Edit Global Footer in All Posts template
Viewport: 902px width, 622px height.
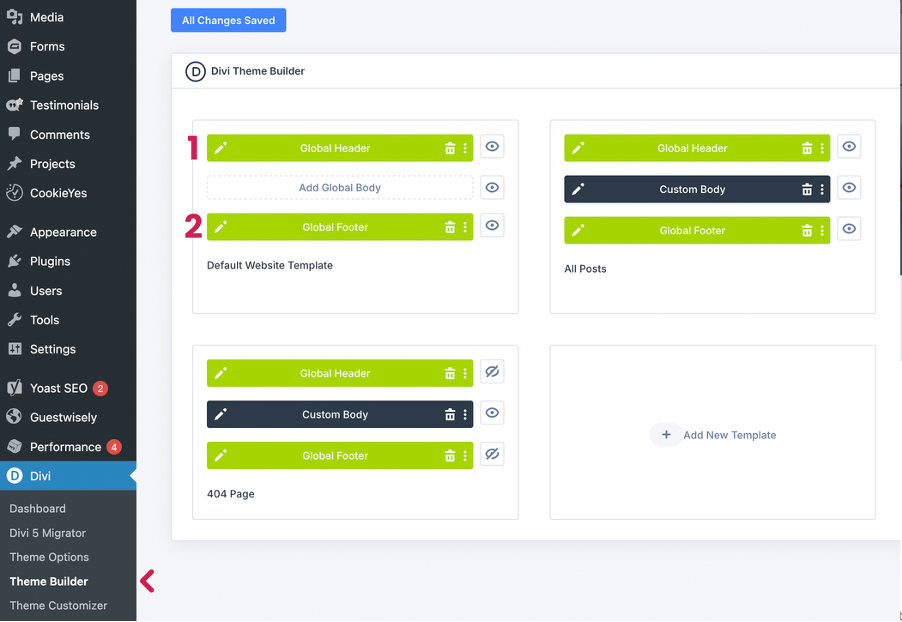click(x=578, y=231)
